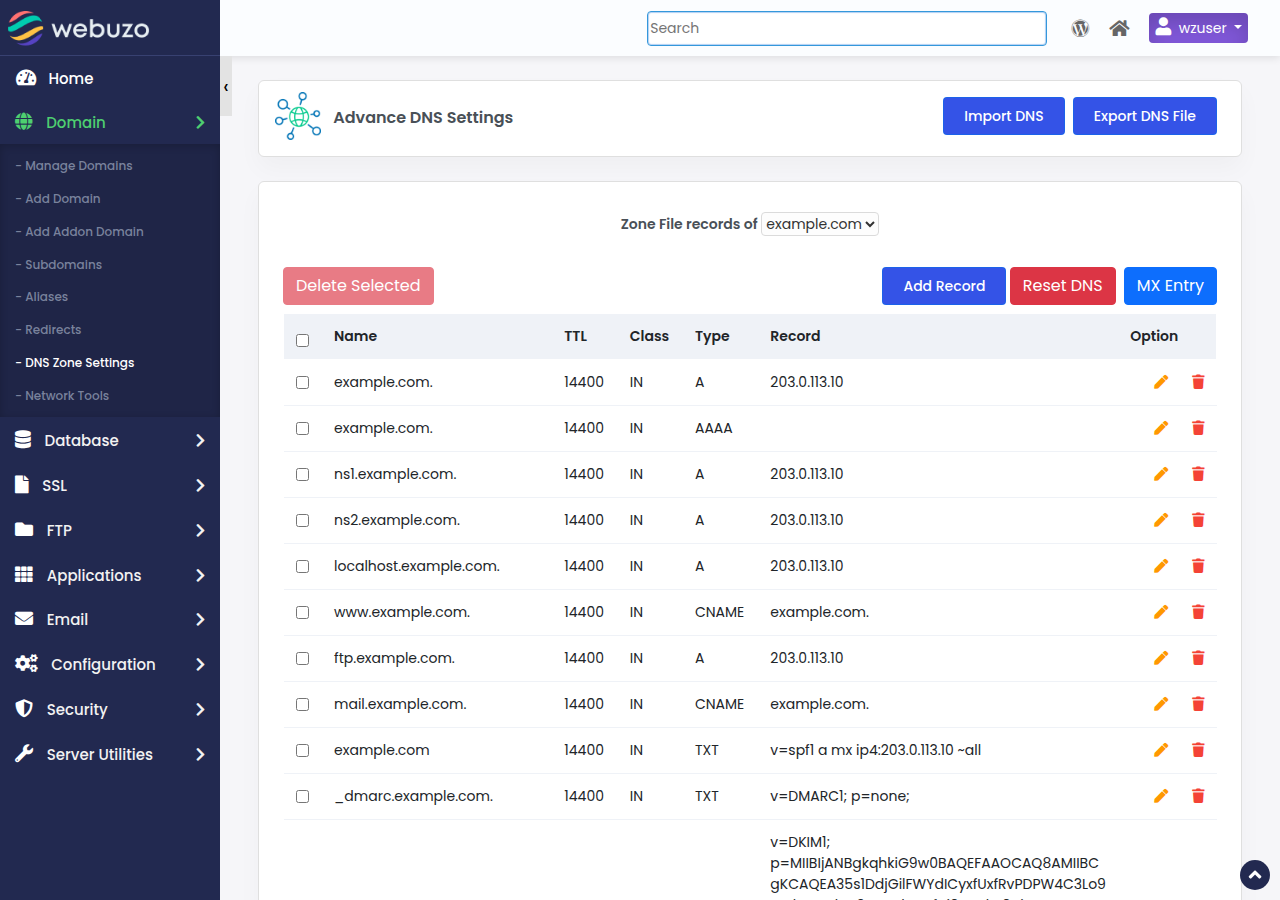Delete the ftp.example.com. record
The image size is (1280, 900).
tap(1198, 658)
